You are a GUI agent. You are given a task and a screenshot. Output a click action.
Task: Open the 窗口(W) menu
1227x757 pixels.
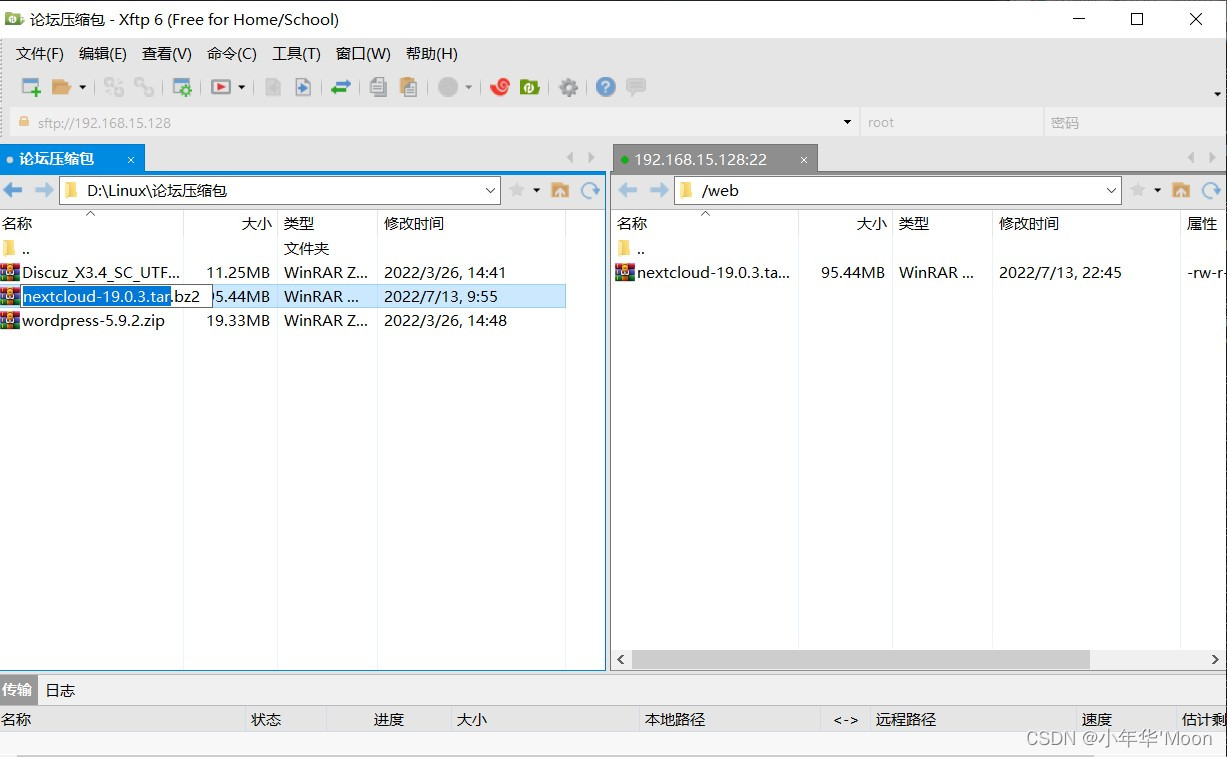(x=363, y=54)
